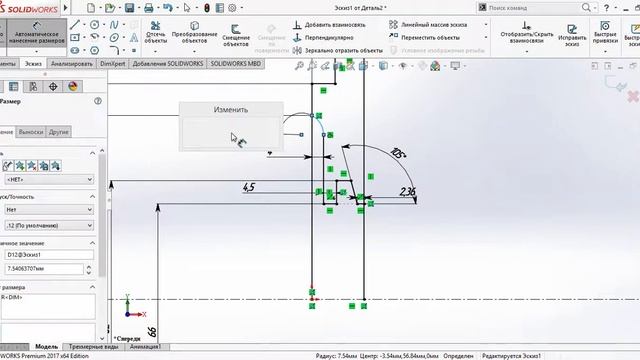Expand the Линейный массив эскиза dropdown arrow
640x360 pixels.
coord(486,25)
